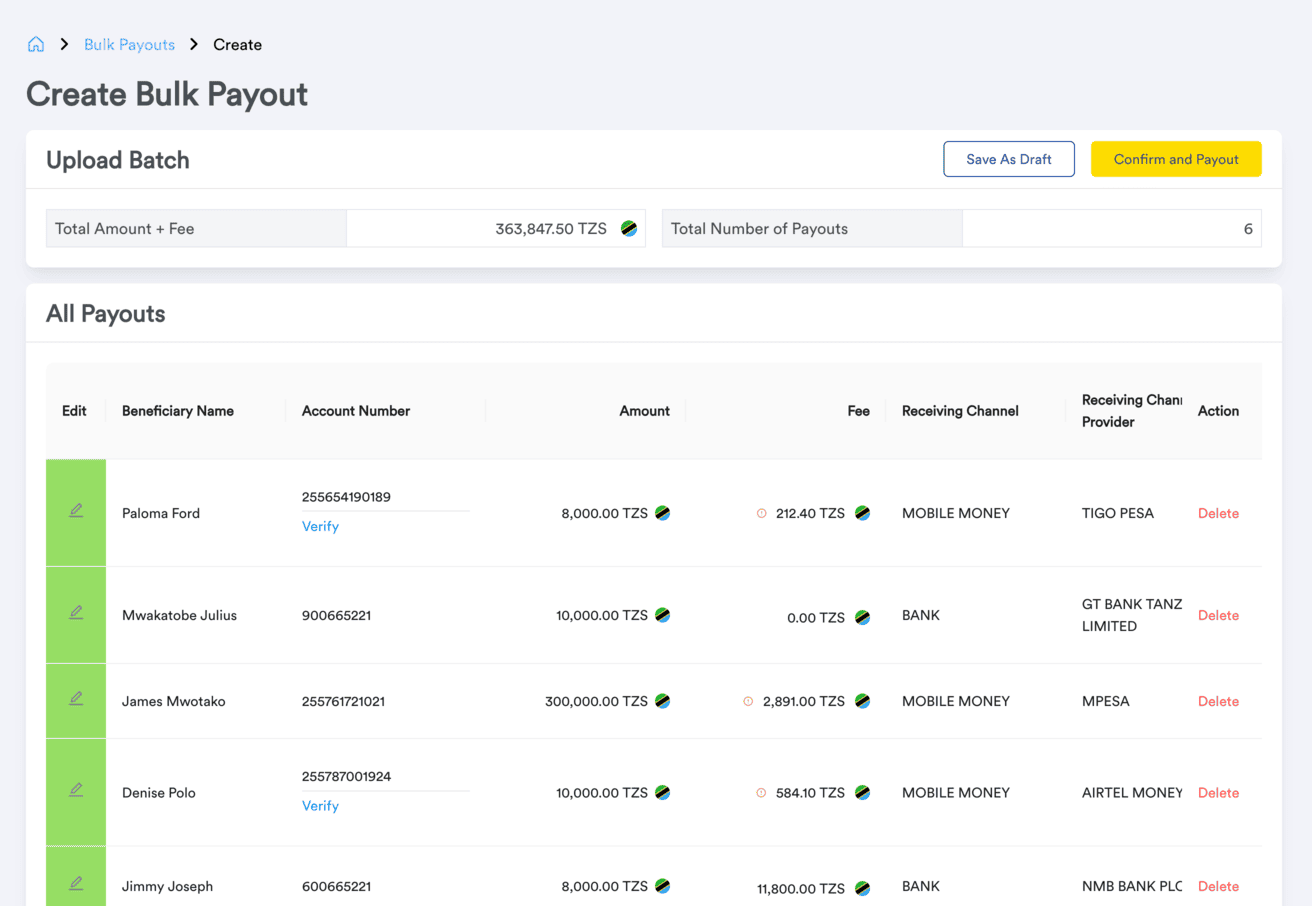The image size is (1312, 906).
Task: Click account number 600665221
Action: (336, 886)
